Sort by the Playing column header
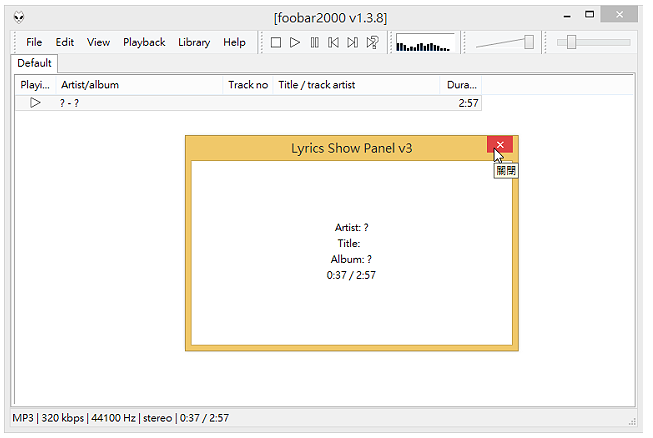This screenshot has height=438, width=653. [x=35, y=85]
